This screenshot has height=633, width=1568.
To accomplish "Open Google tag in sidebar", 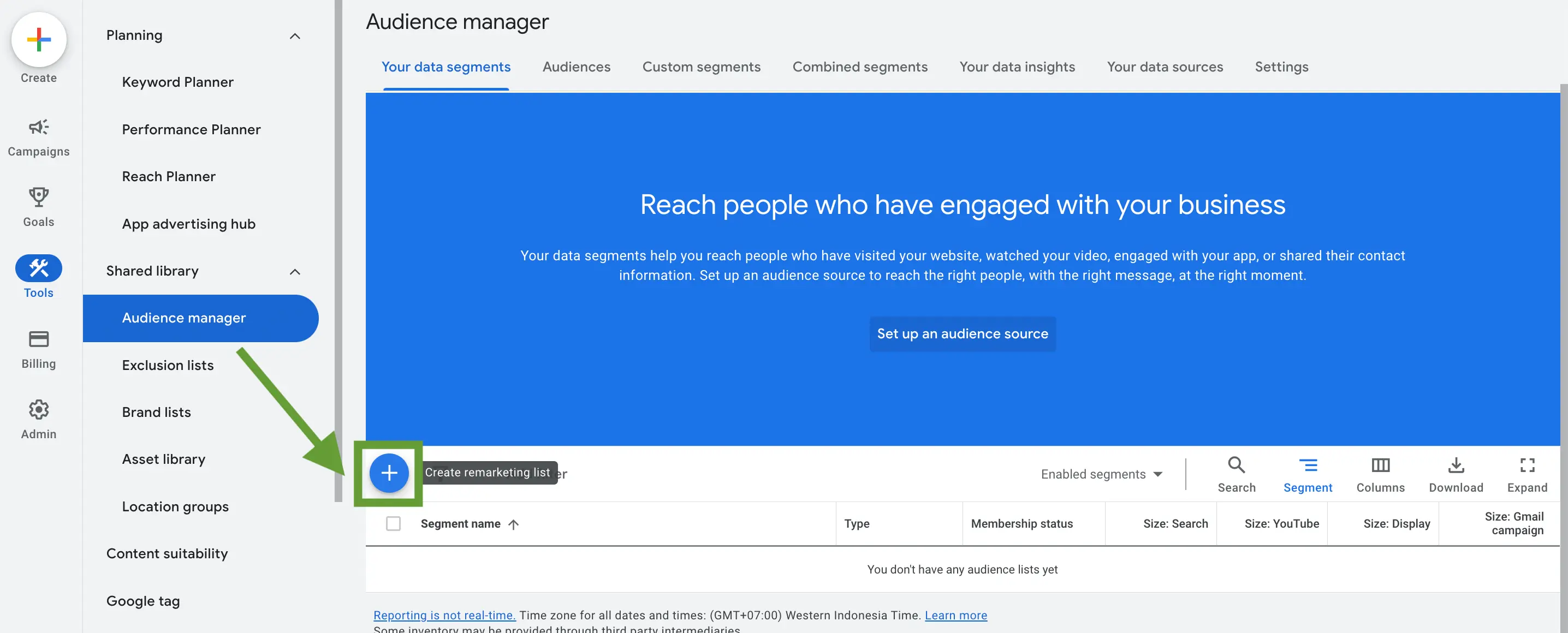I will 143,601.
